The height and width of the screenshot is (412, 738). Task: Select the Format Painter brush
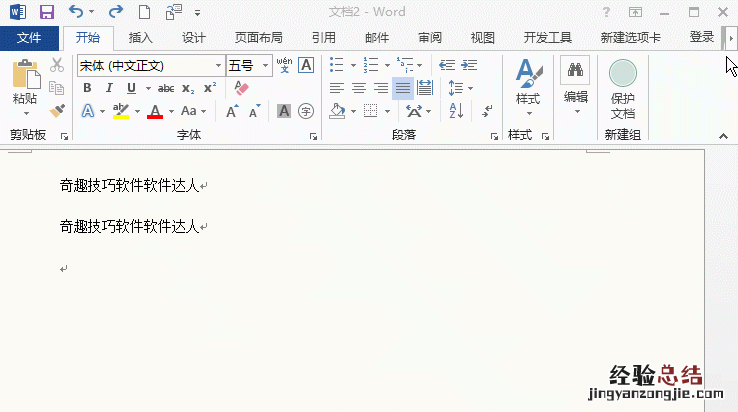pyautogui.click(x=57, y=111)
